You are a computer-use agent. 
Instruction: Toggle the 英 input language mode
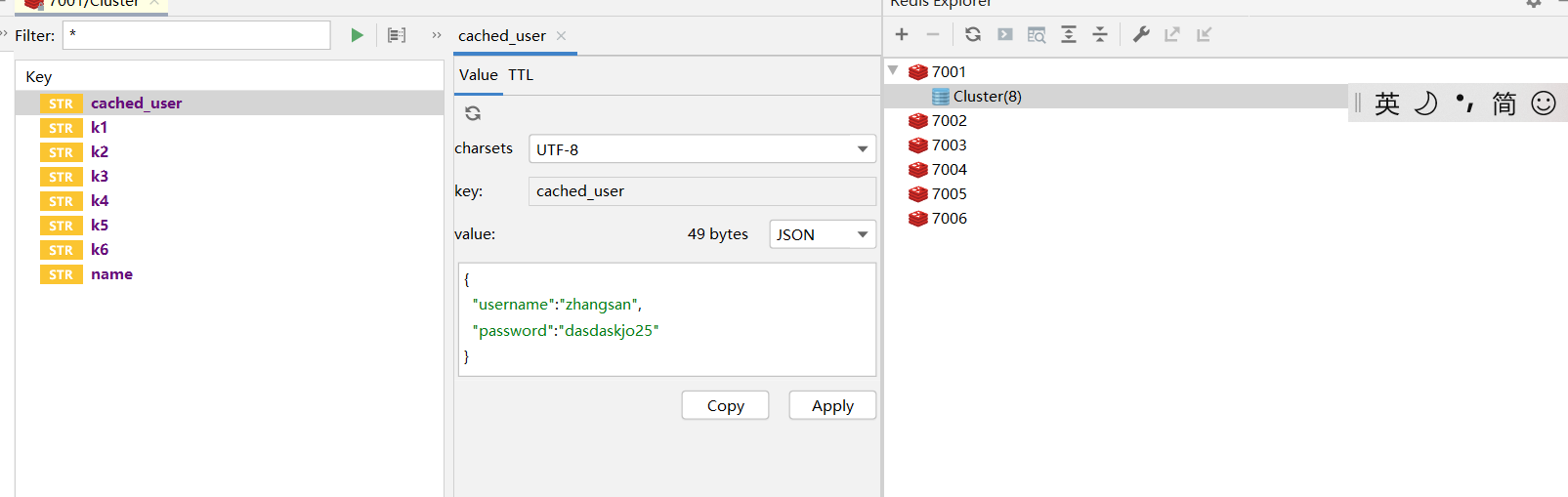click(x=1387, y=103)
